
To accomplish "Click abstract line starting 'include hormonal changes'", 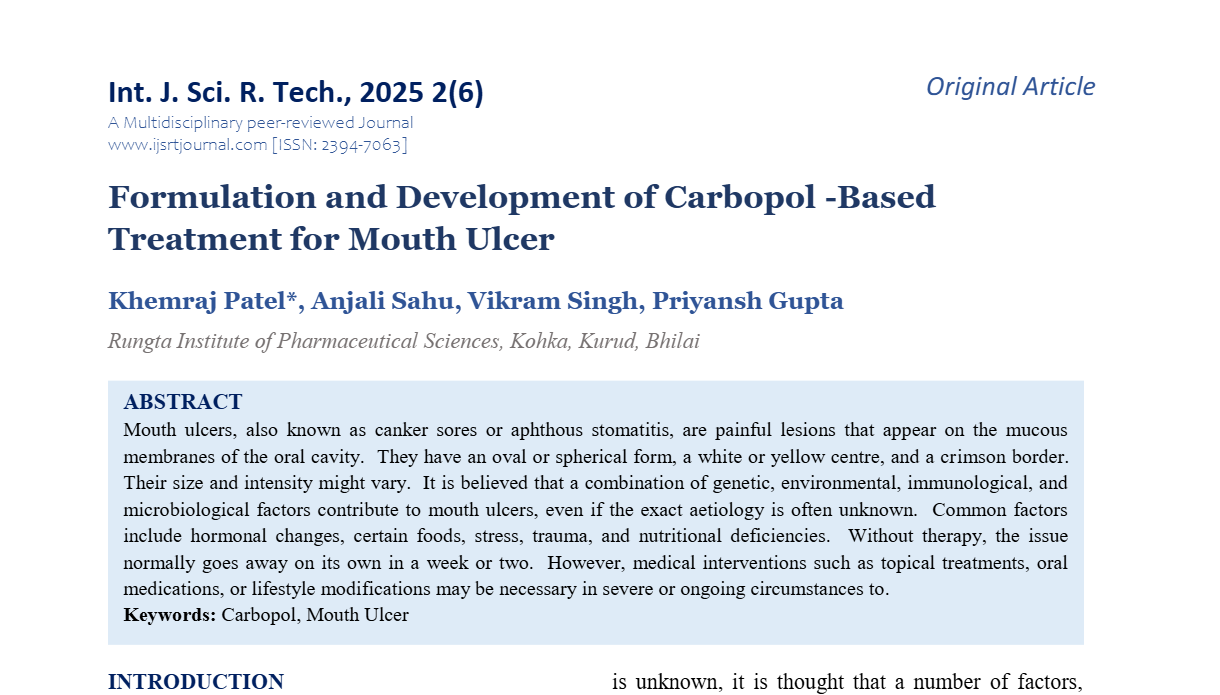I will coord(596,536).
